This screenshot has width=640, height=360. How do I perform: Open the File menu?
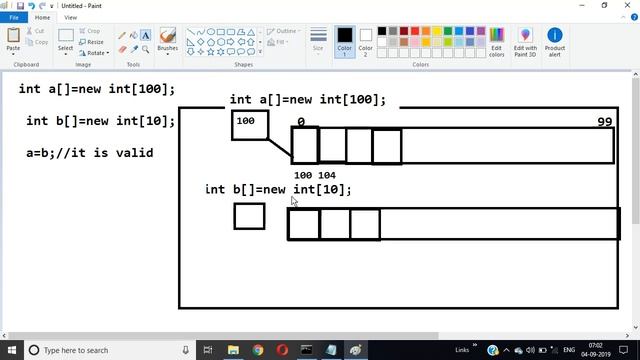pos(14,18)
